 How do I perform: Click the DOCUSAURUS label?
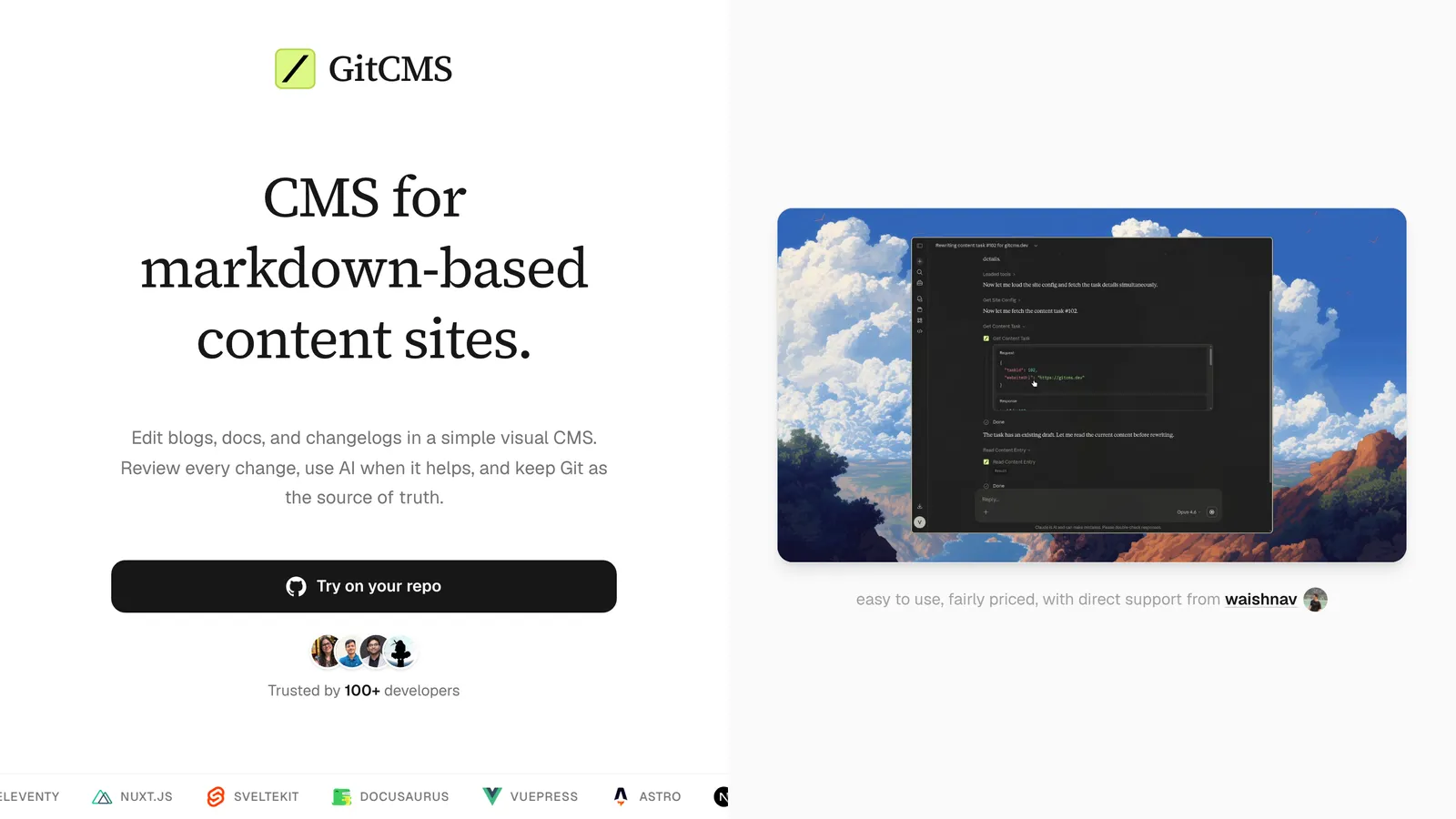coord(405,797)
